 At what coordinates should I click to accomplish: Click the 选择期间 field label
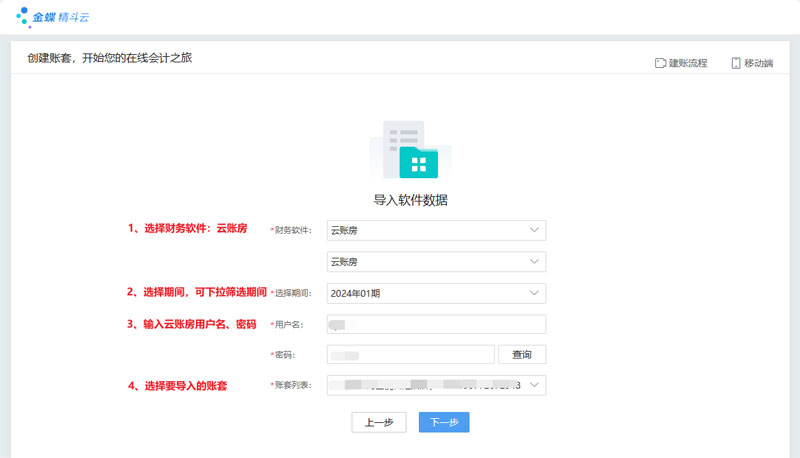click(291, 293)
